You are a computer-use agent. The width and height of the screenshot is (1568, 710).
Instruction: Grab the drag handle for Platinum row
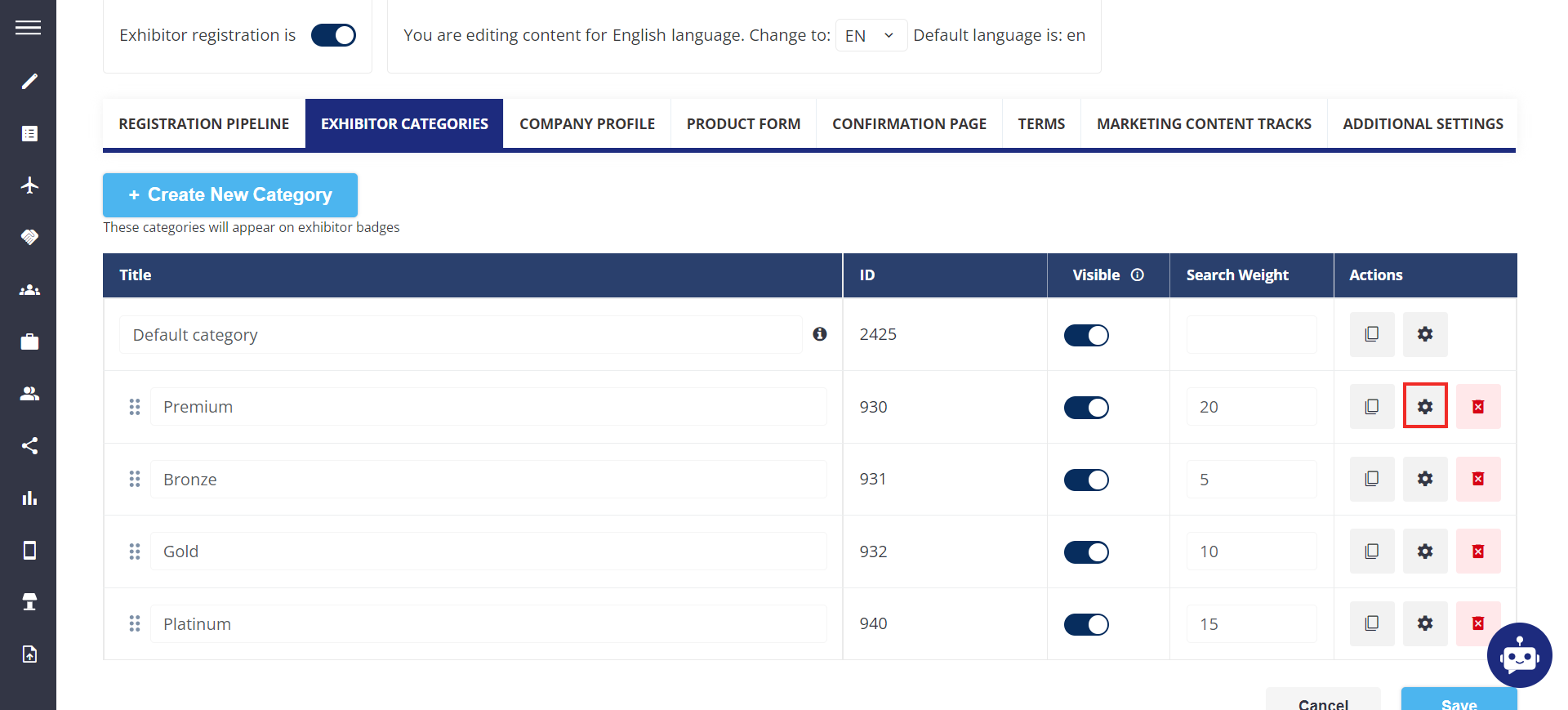click(x=135, y=624)
